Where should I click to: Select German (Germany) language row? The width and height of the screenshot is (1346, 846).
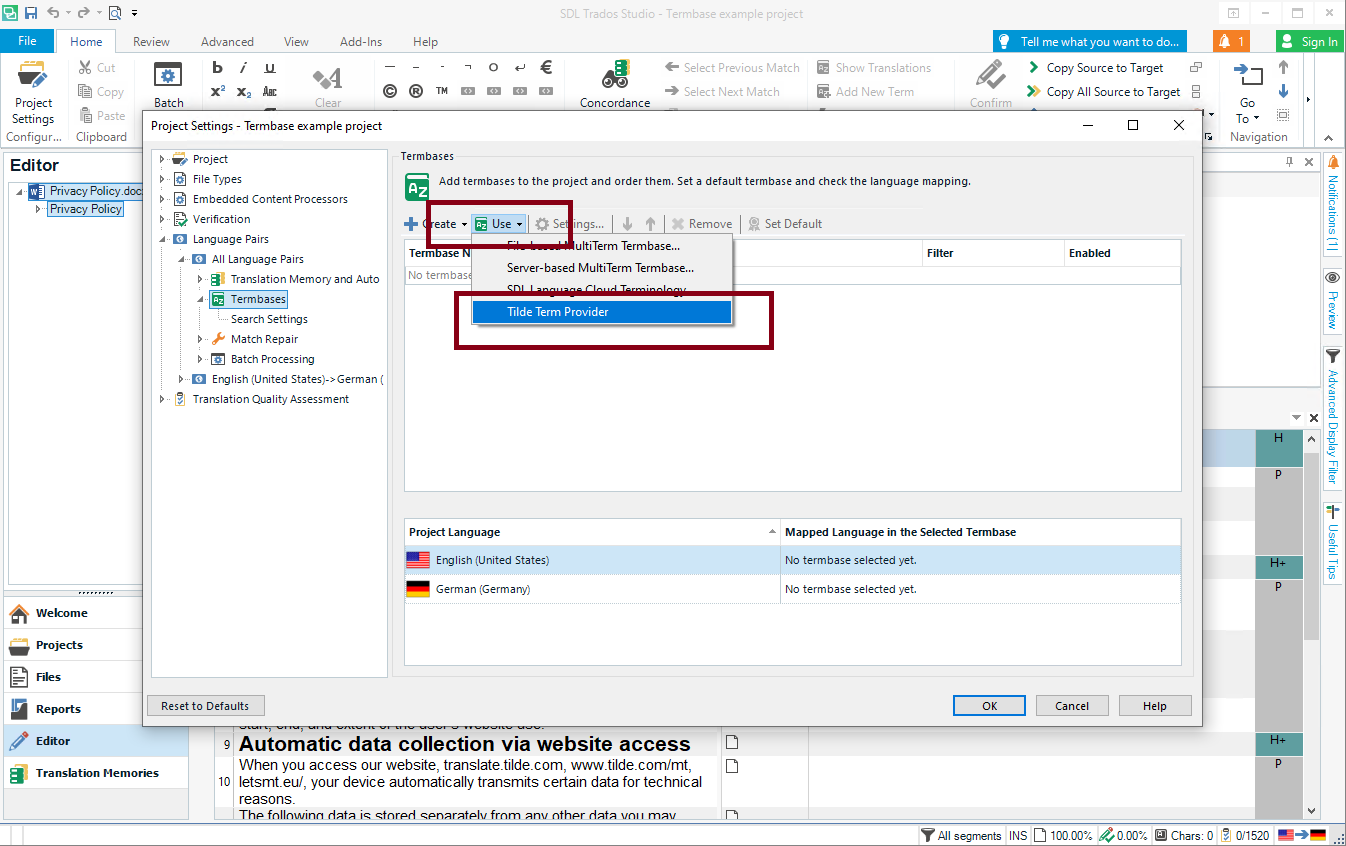pyautogui.click(x=792, y=589)
